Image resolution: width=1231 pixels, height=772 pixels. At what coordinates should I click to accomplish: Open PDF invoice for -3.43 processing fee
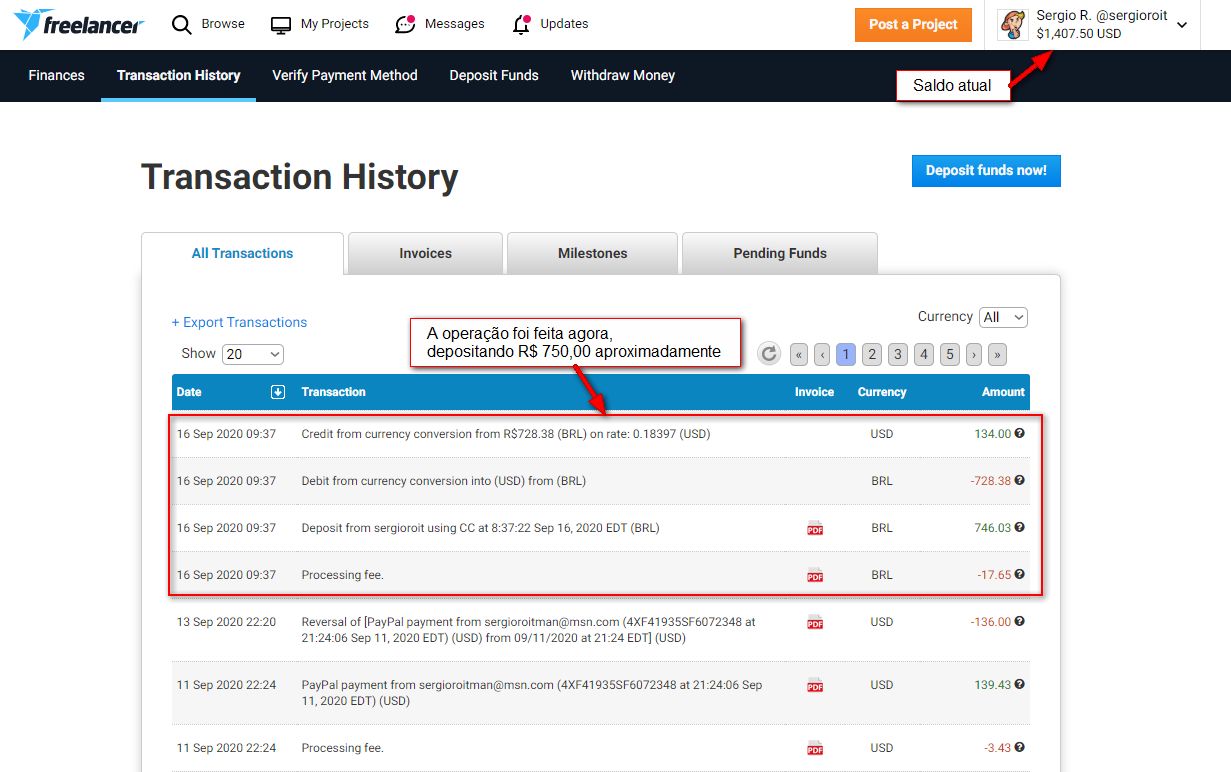pyautogui.click(x=815, y=748)
